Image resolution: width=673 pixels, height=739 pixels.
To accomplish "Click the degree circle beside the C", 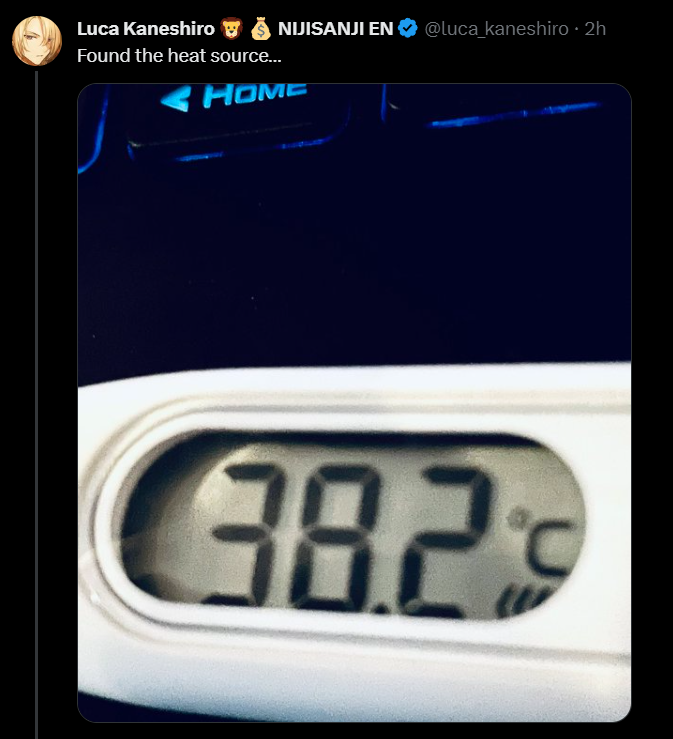I will 519,517.
